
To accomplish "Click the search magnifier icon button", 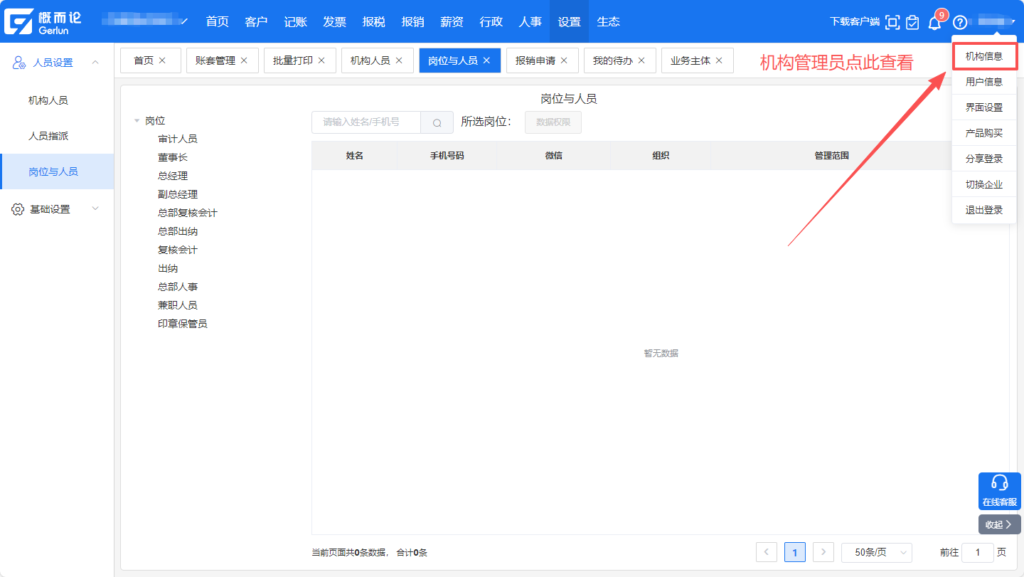I will pos(437,122).
